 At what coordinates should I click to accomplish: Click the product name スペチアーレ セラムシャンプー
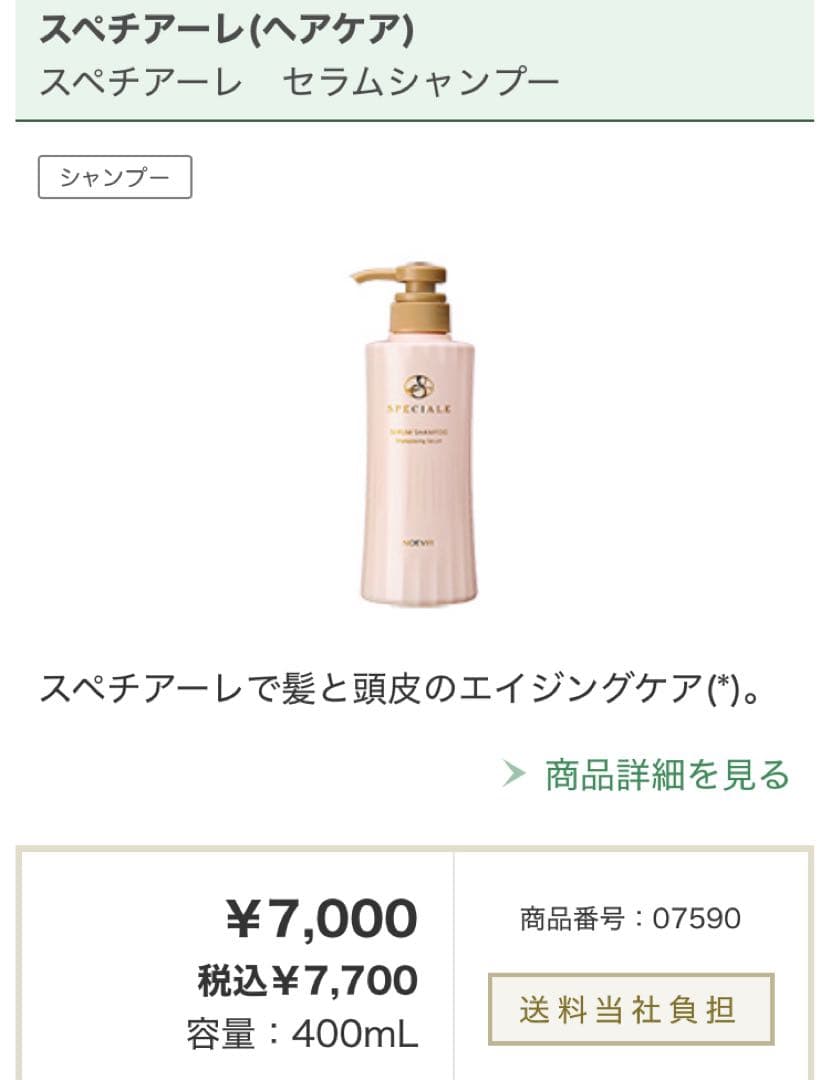(x=300, y=83)
